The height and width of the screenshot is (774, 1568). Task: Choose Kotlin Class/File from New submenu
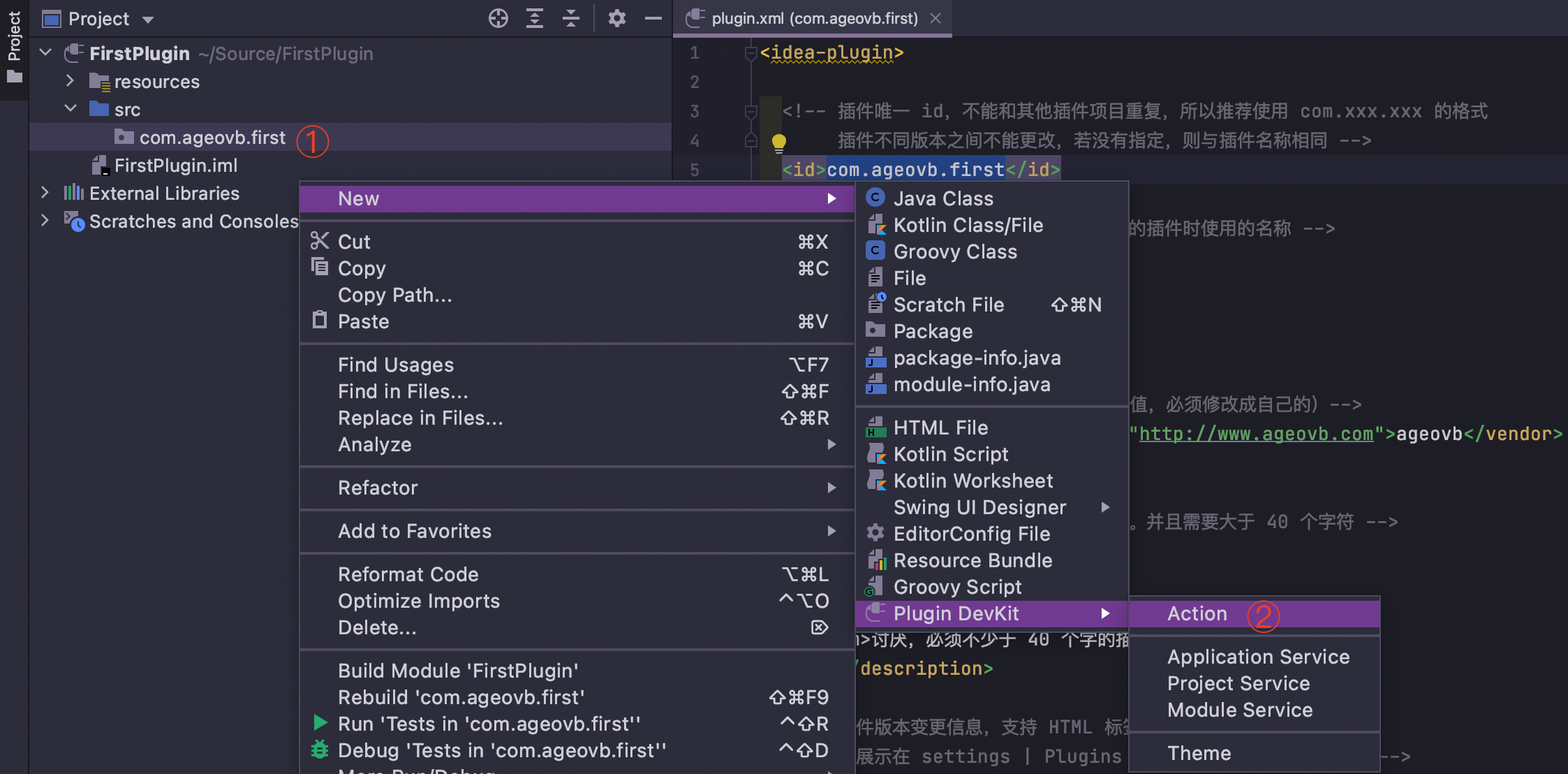[992, 225]
